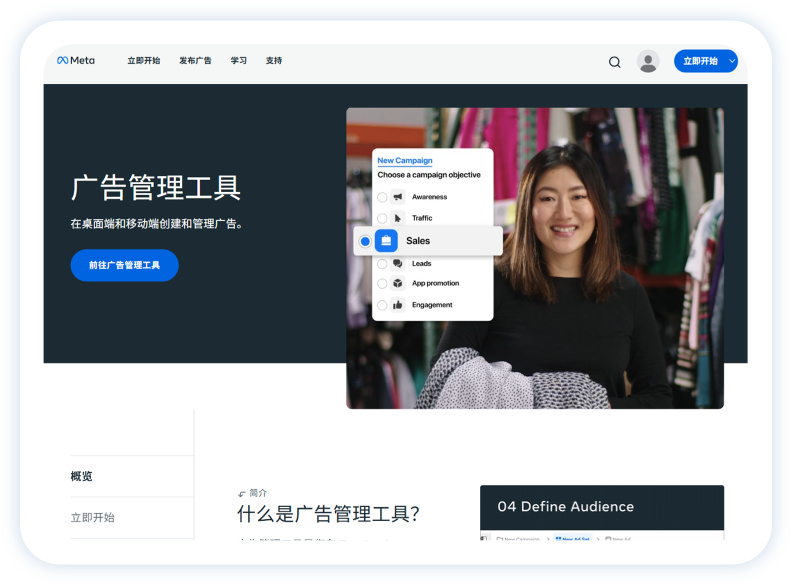Click the 简介 anchor link
Viewport: 793px width, 586px height.
click(x=252, y=493)
